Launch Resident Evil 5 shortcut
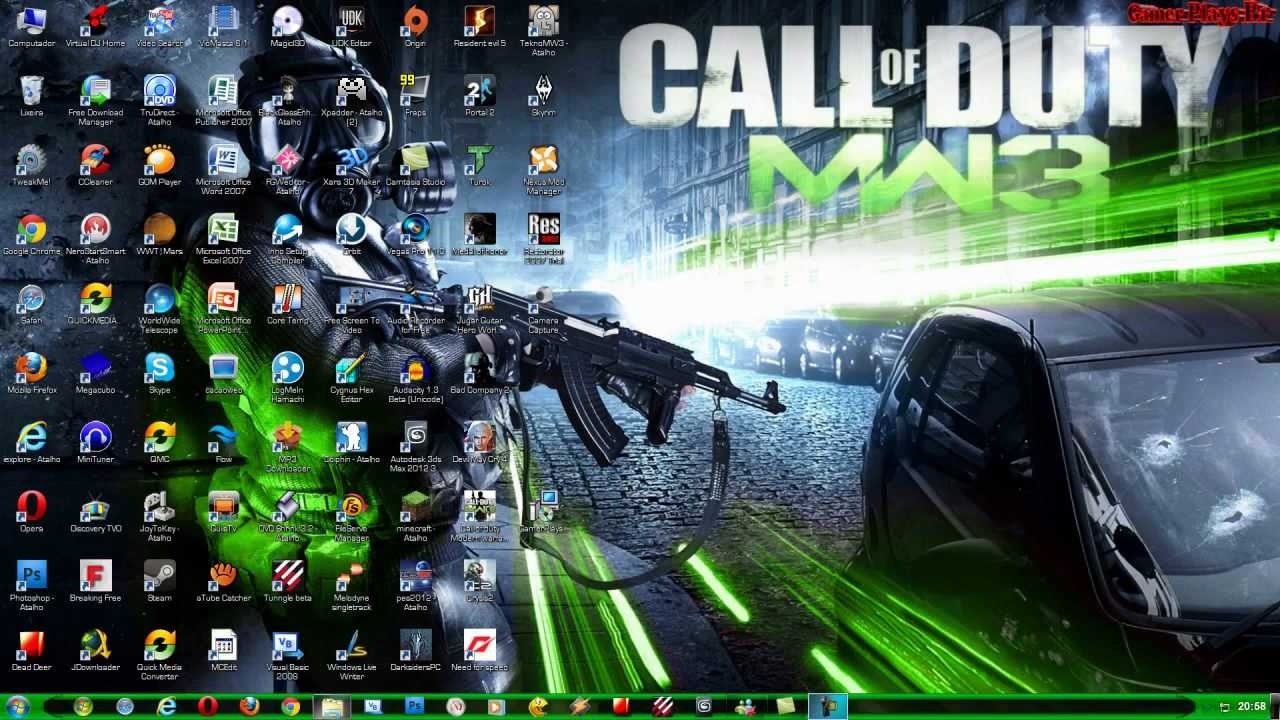Viewport: 1280px width, 720px height. tap(480, 27)
